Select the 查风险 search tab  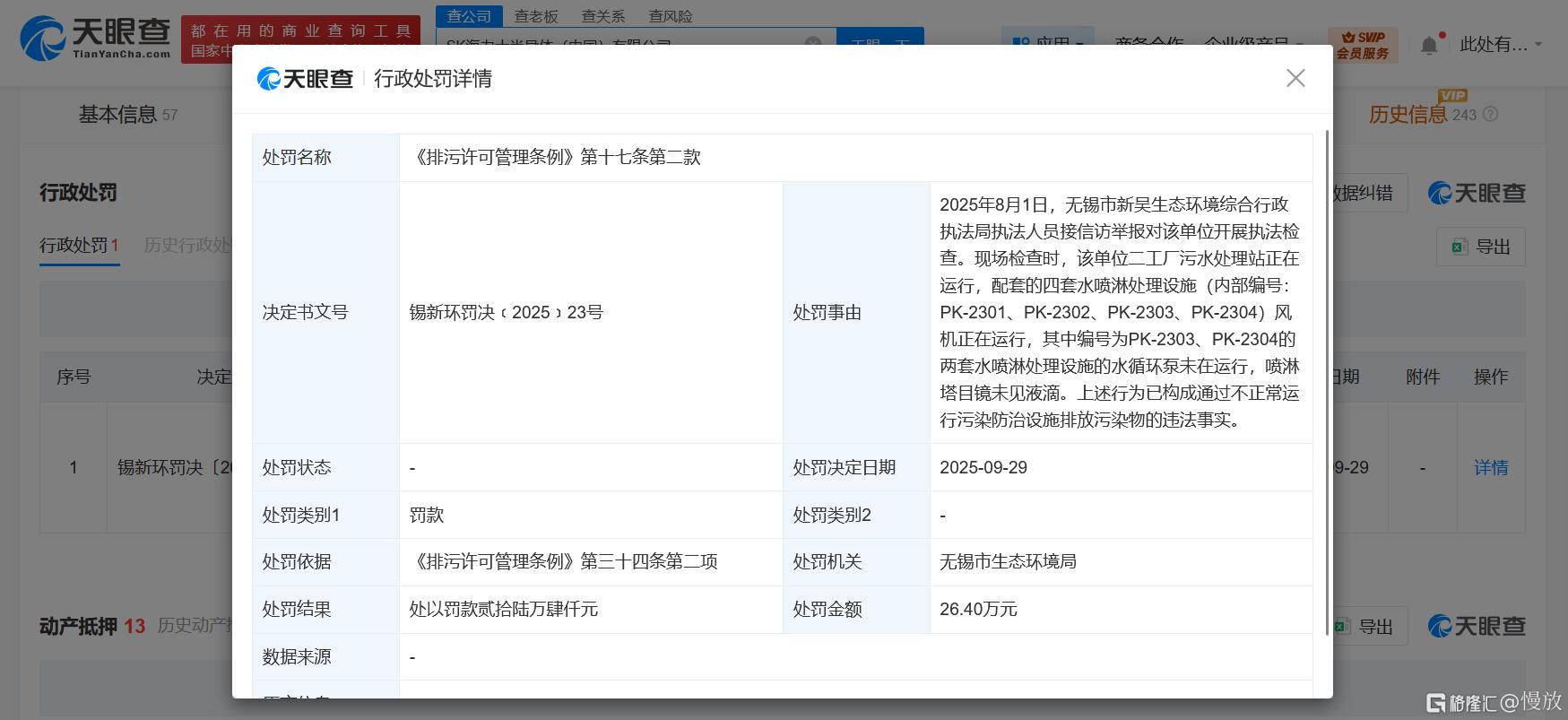[671, 16]
